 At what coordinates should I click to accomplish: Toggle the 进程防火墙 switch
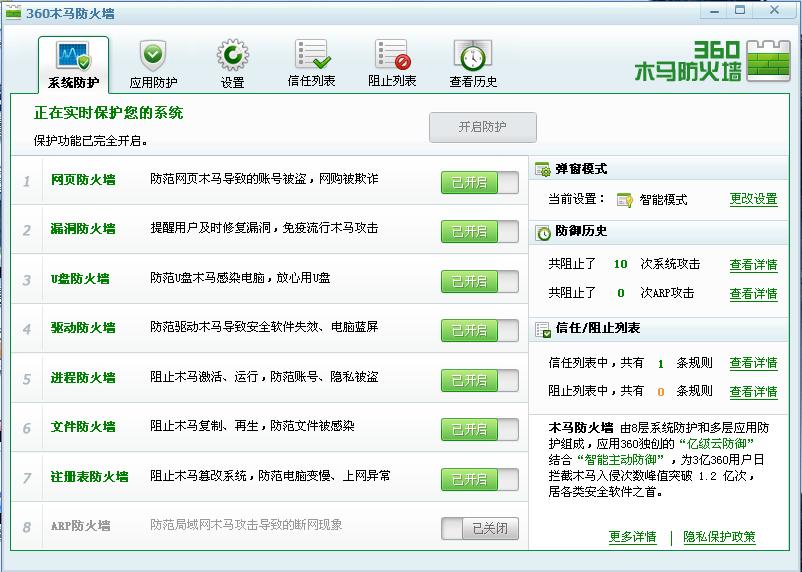click(480, 381)
